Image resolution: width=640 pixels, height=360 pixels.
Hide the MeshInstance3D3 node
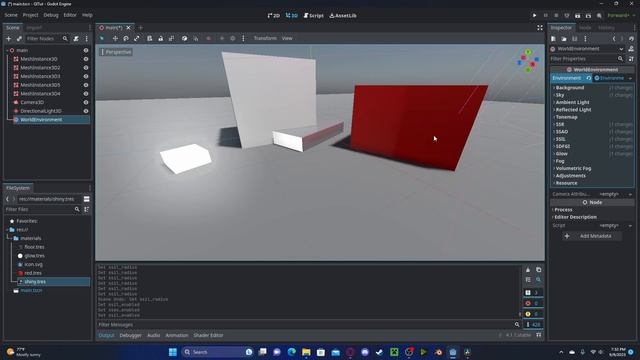(86, 76)
